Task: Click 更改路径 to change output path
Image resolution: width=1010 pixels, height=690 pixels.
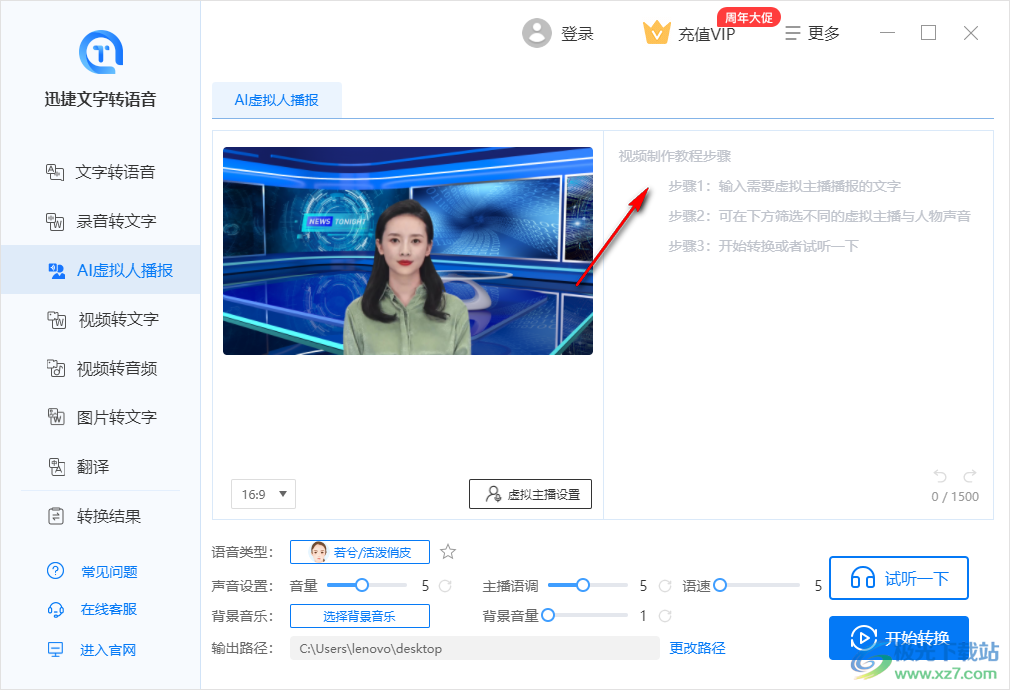Action: [697, 648]
